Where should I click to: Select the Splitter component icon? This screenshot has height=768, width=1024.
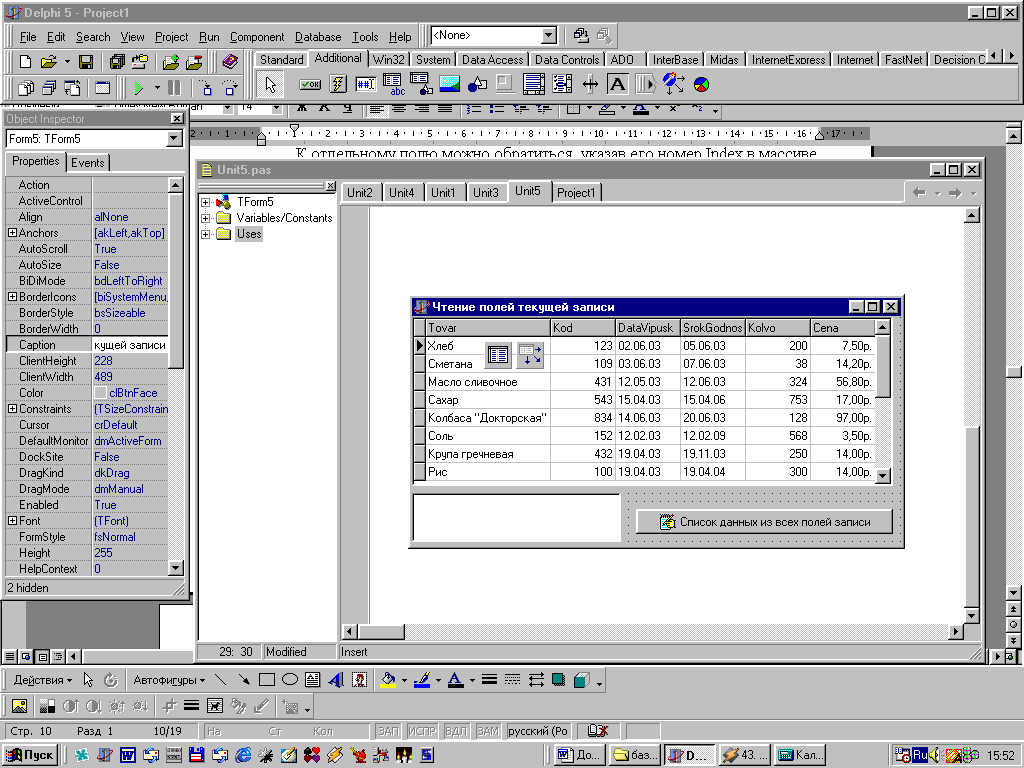tap(590, 84)
